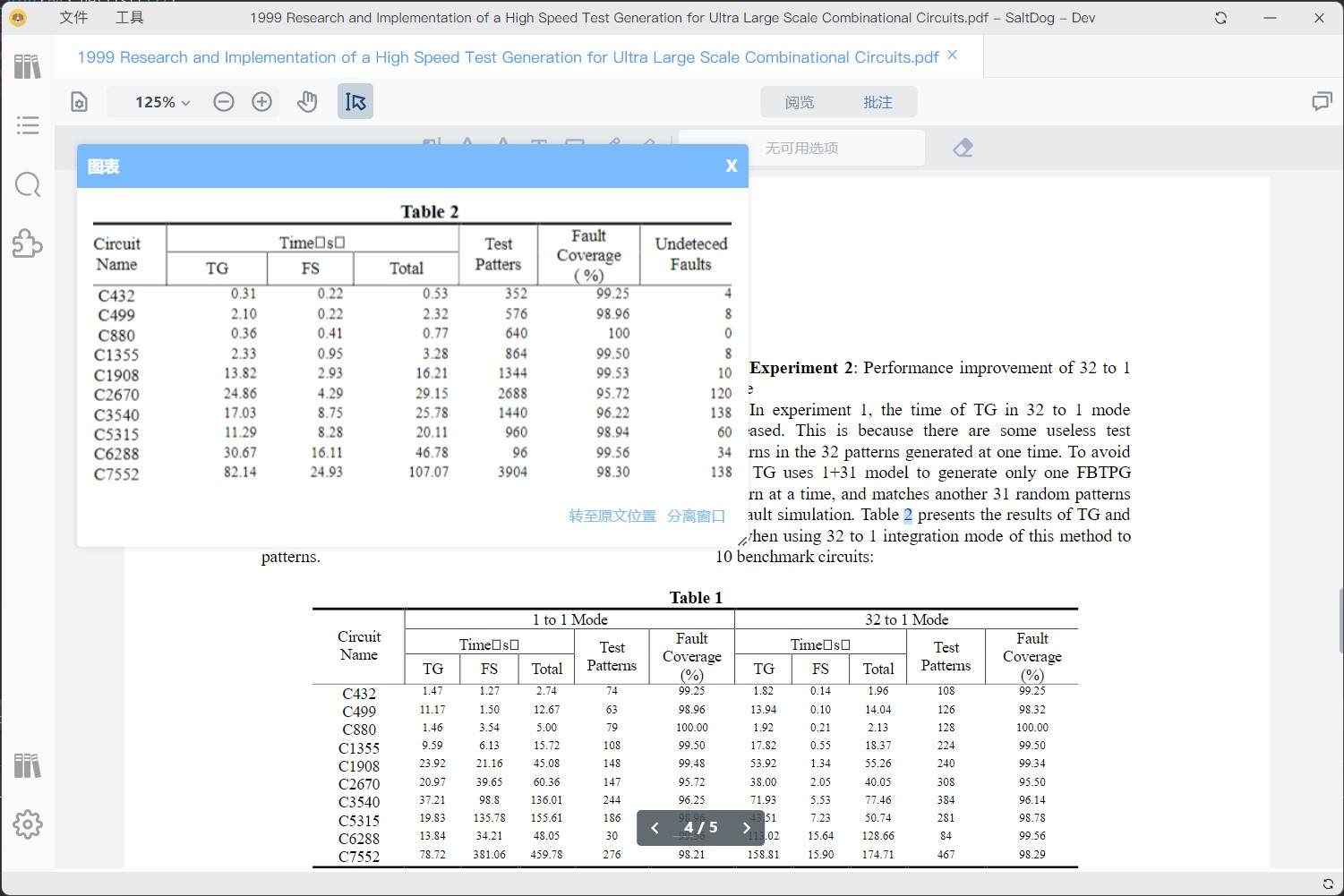
Task: Select the 1999 Research PDF tab
Action: [x=508, y=57]
